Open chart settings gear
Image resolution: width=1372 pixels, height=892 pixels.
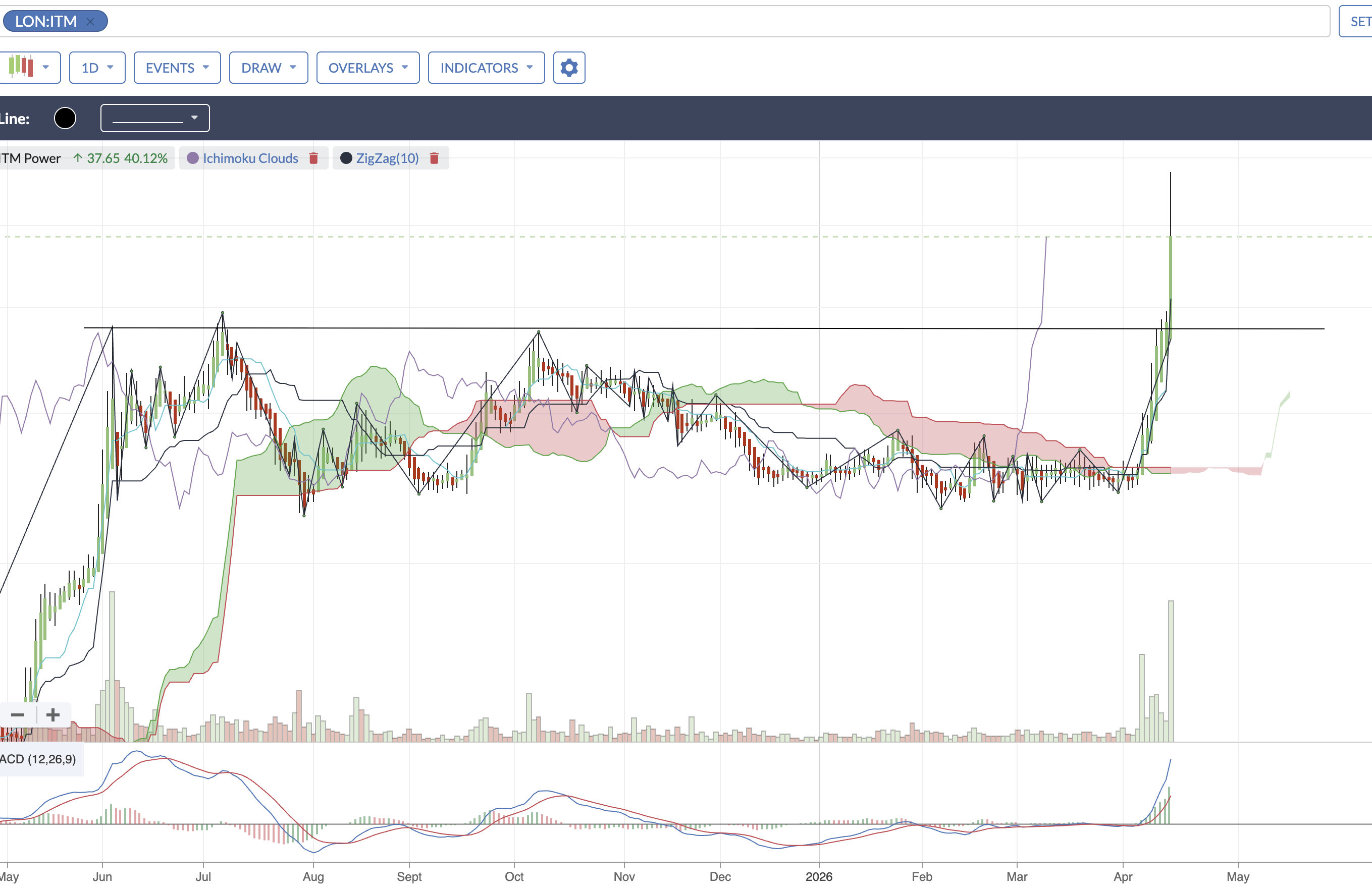(x=569, y=68)
